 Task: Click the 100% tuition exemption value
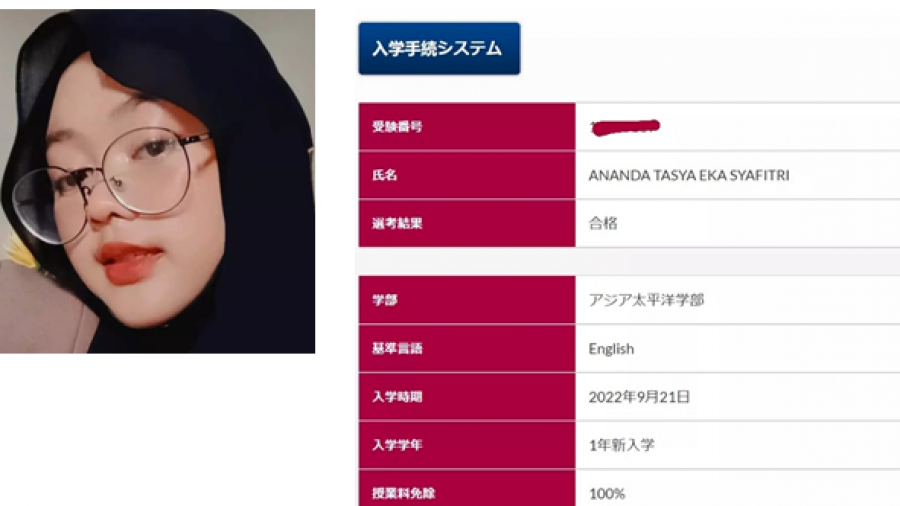click(x=607, y=493)
